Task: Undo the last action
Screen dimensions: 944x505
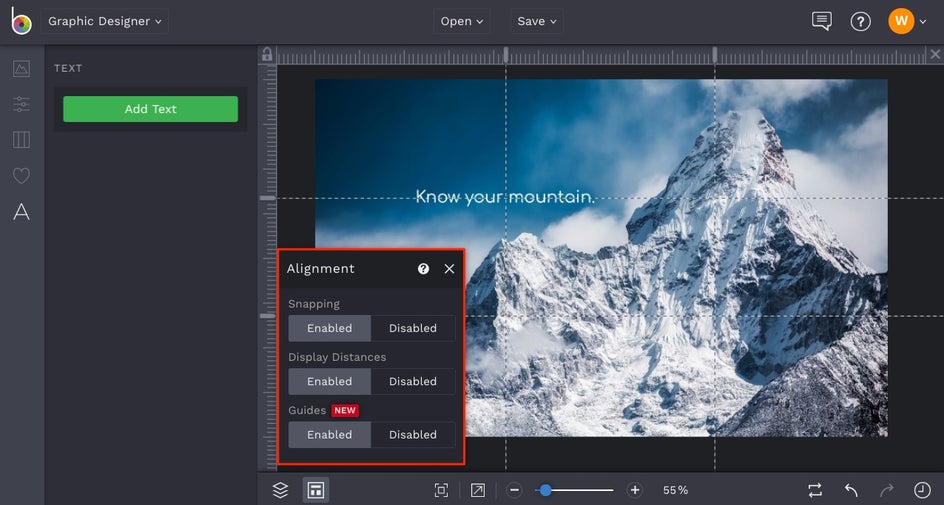Action: pyautogui.click(x=851, y=490)
